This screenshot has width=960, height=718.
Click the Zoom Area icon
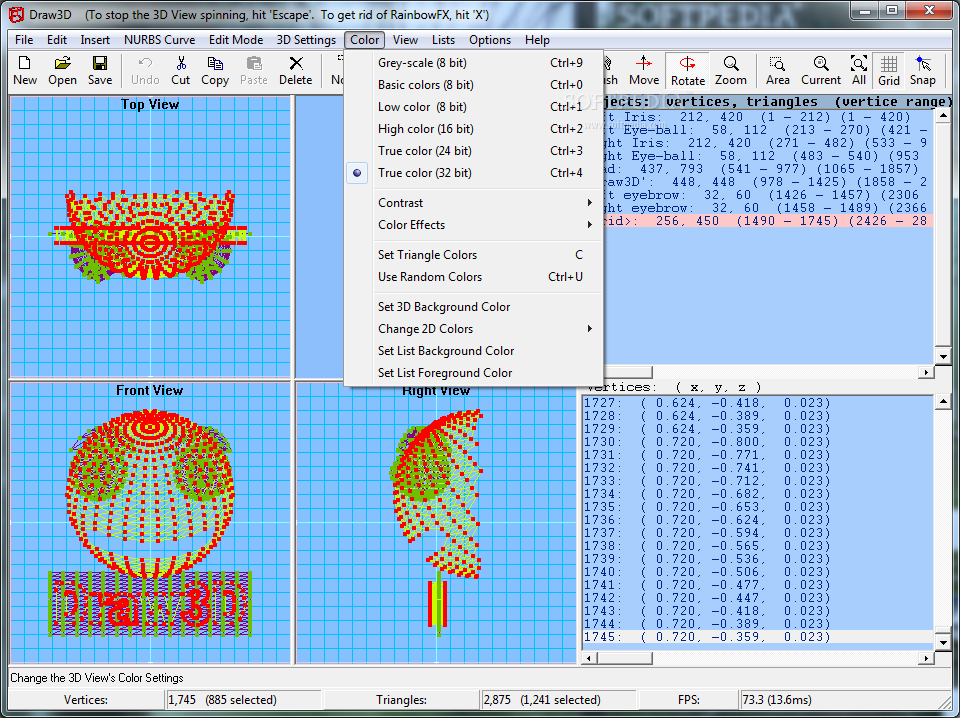pos(778,70)
